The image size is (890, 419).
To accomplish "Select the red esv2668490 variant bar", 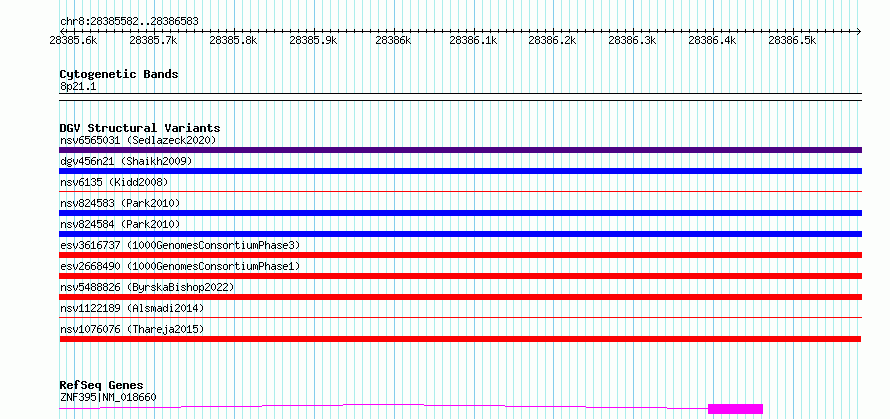I will (x=460, y=276).
